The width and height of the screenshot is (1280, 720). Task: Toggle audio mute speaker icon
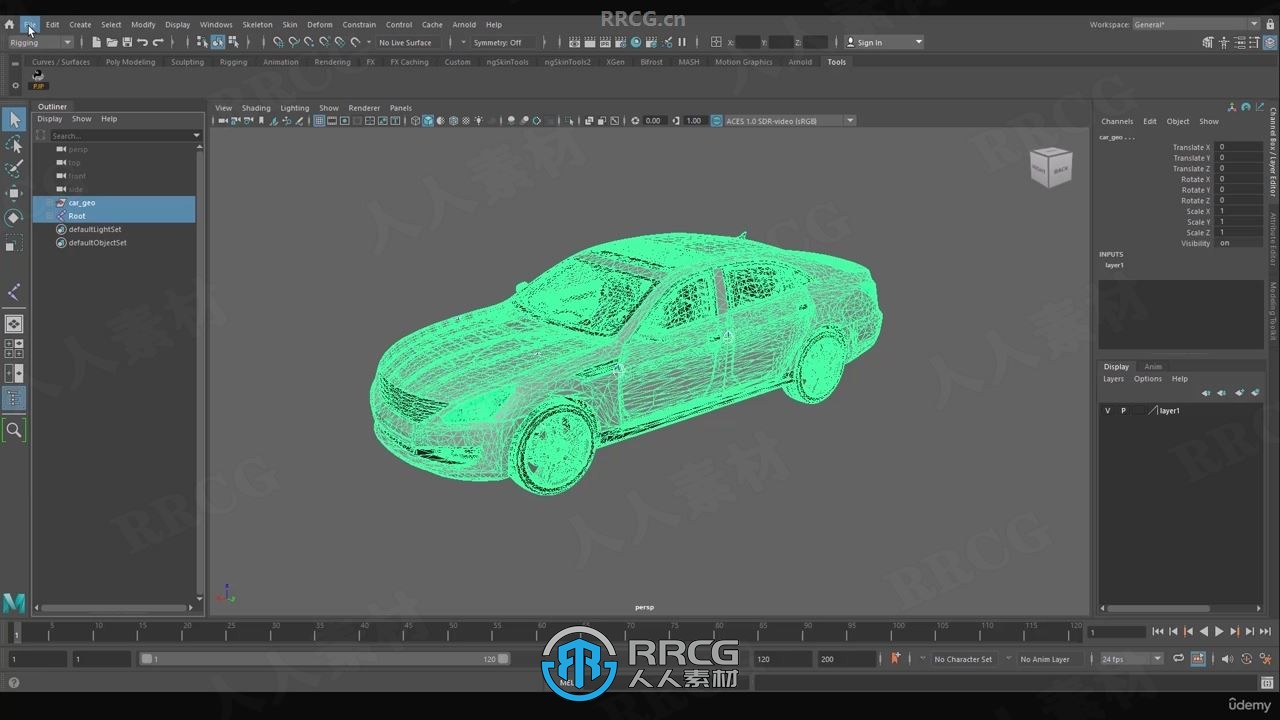click(x=1228, y=659)
